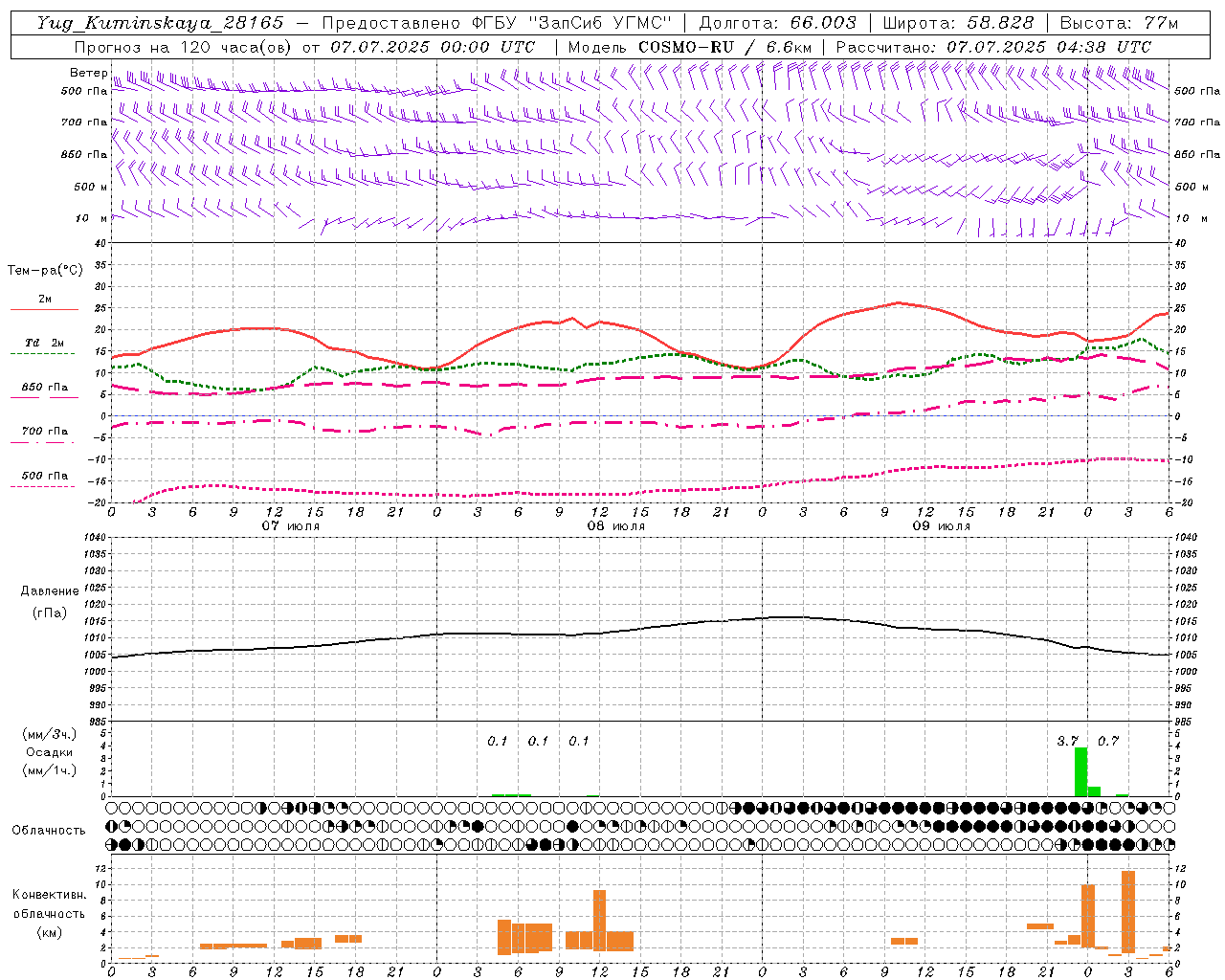Click the 07 июля date label

coord(291,526)
